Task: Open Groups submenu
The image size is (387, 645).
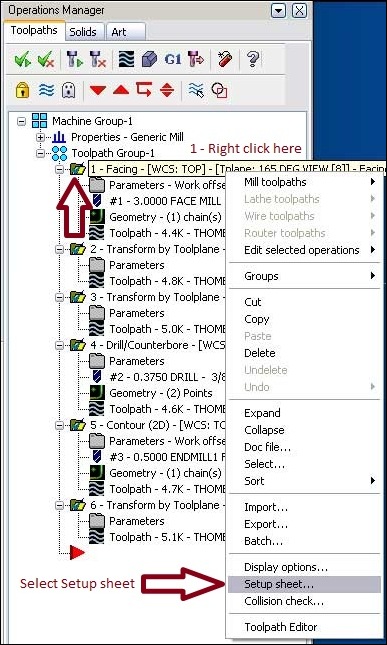Action: tap(304, 276)
